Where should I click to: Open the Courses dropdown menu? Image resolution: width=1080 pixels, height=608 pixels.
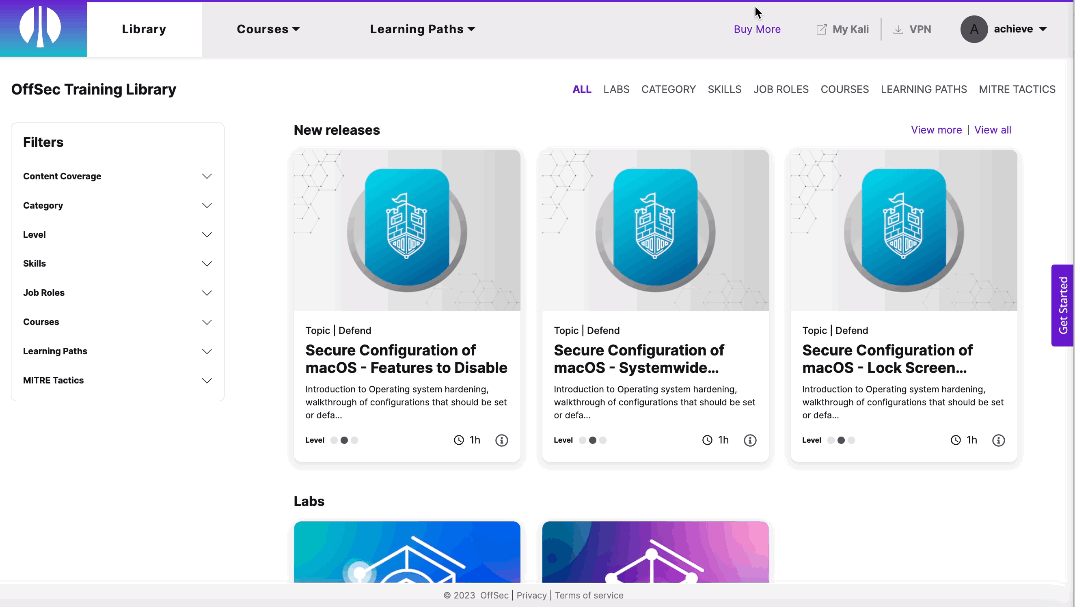(x=268, y=29)
